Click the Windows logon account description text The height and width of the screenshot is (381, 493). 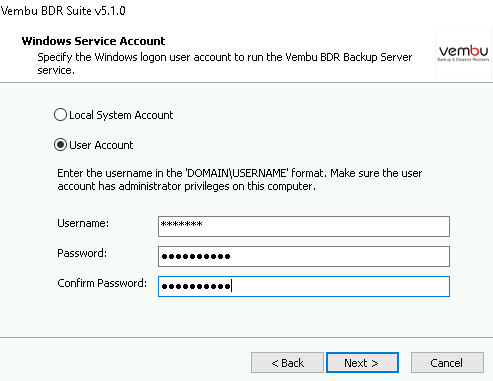click(x=225, y=64)
